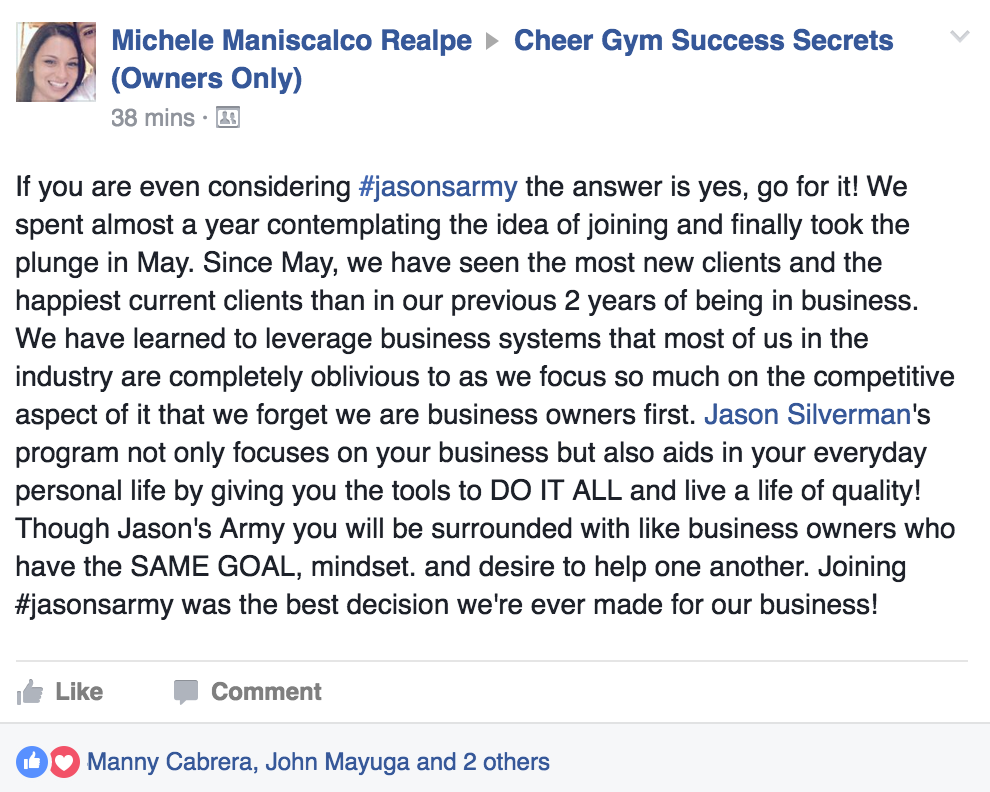Show the 2 others who reacted
Viewport: 990px width, 792px height.
(x=506, y=762)
